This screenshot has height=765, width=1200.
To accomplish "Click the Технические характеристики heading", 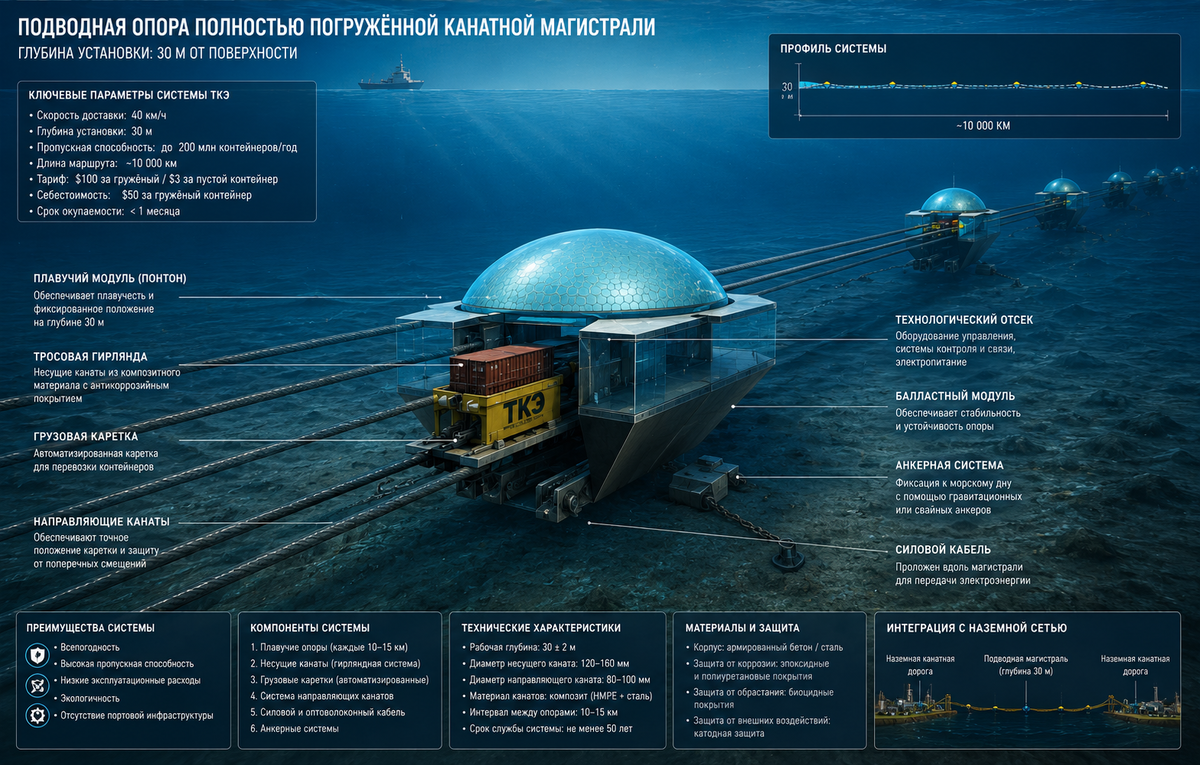I will 541,628.
